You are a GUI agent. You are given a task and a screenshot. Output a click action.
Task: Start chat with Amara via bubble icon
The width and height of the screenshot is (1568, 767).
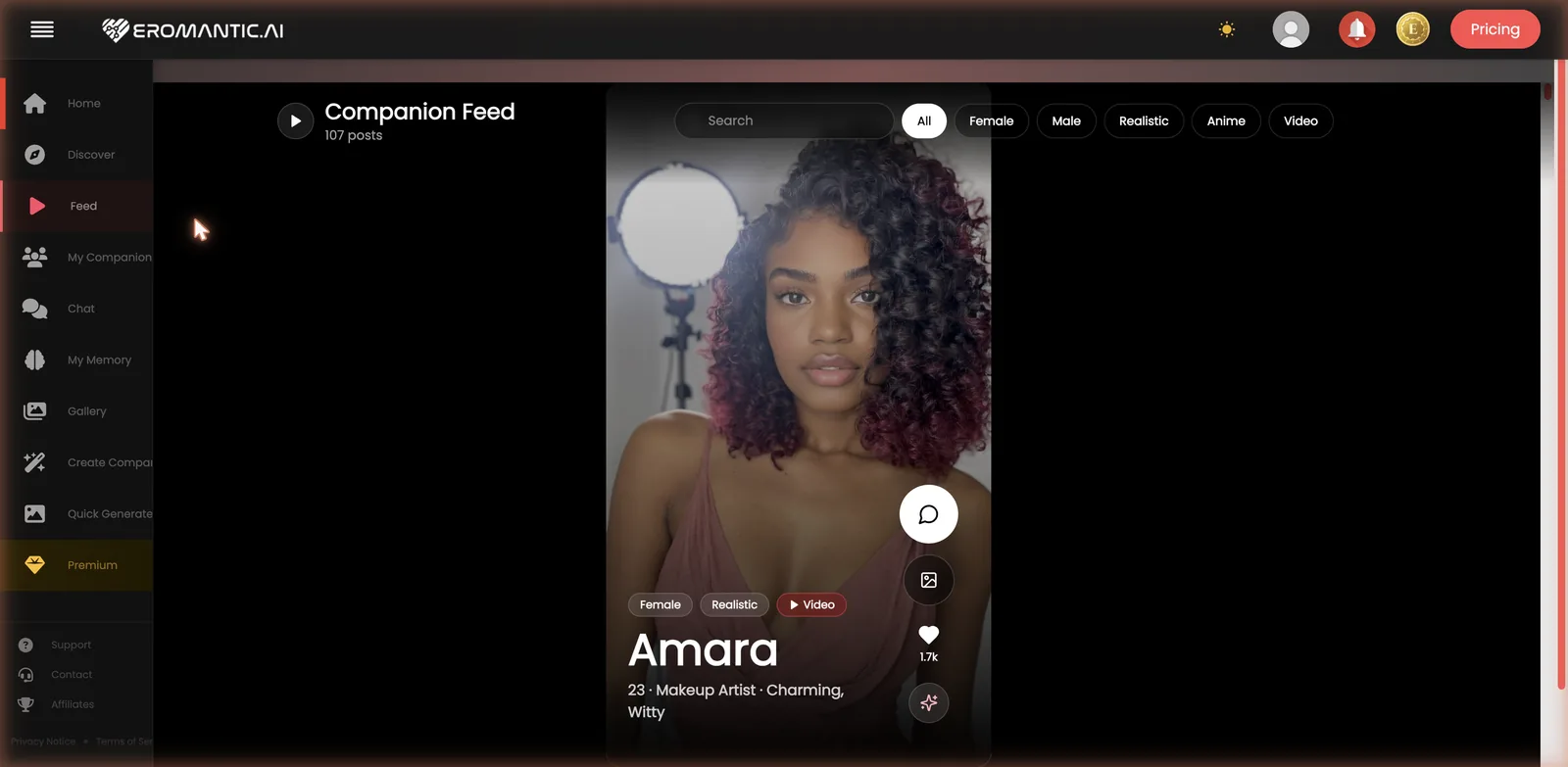click(928, 514)
